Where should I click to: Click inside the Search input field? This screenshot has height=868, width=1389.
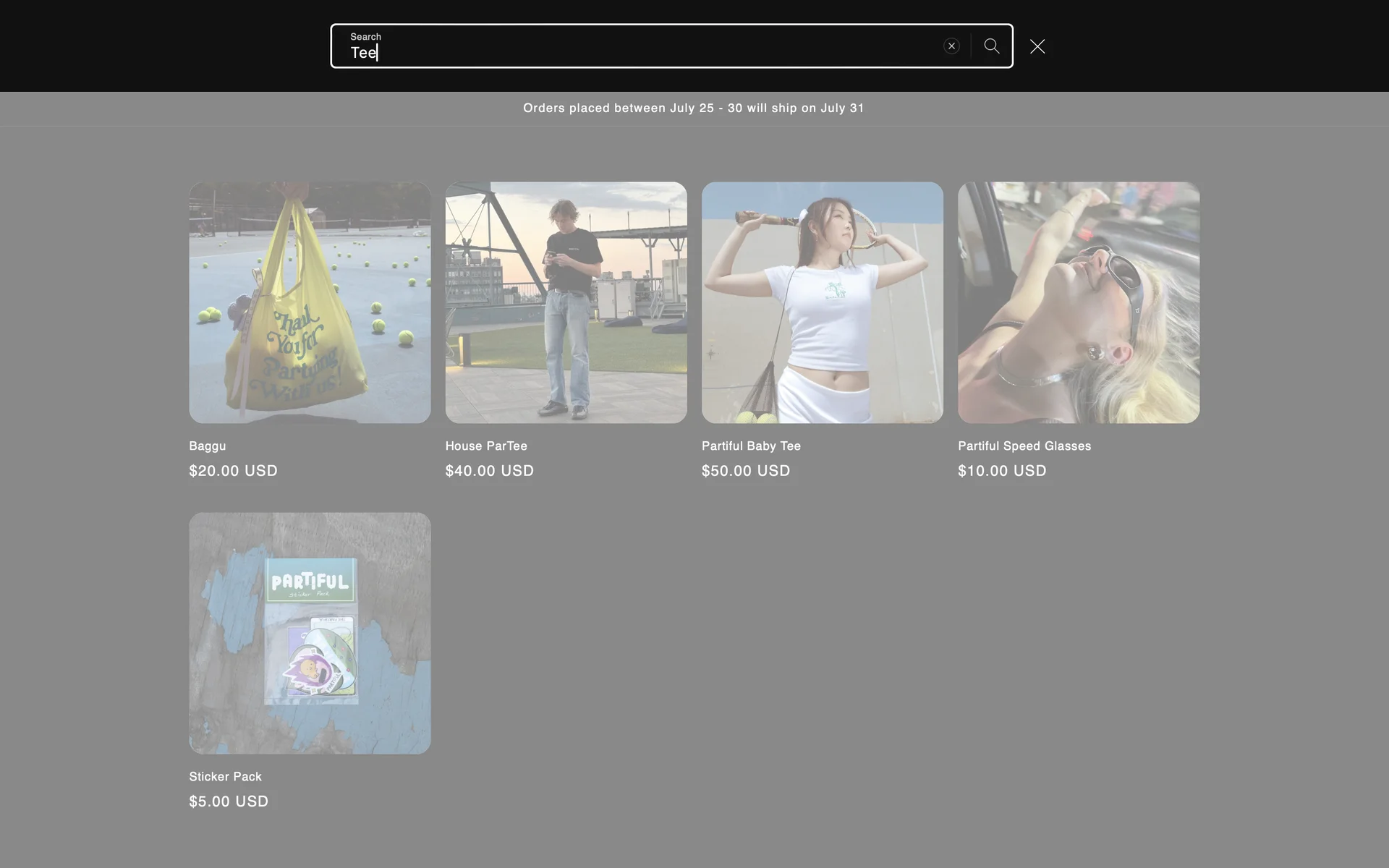pyautogui.click(x=637, y=52)
